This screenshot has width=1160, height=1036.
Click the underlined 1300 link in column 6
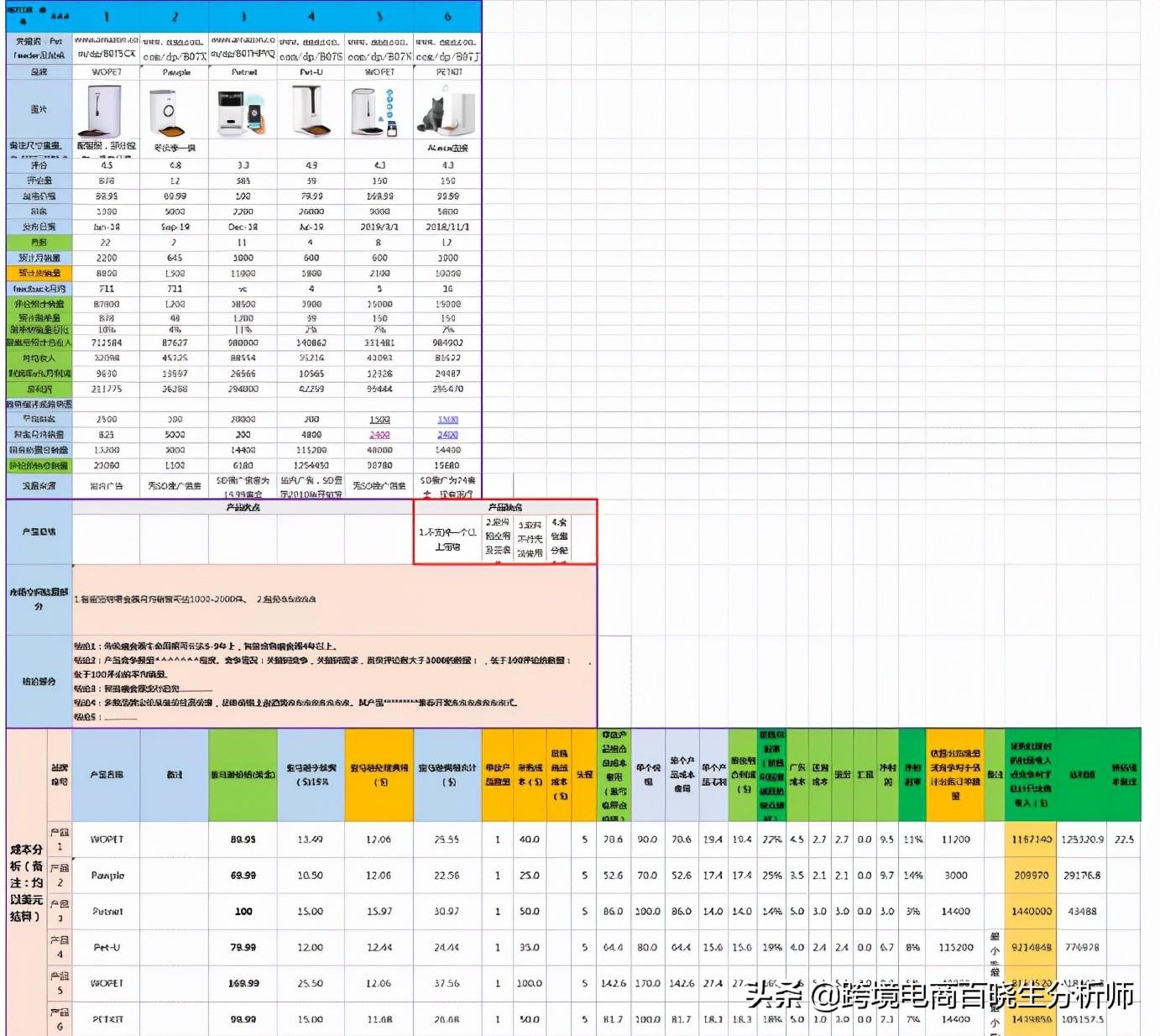tap(448, 420)
